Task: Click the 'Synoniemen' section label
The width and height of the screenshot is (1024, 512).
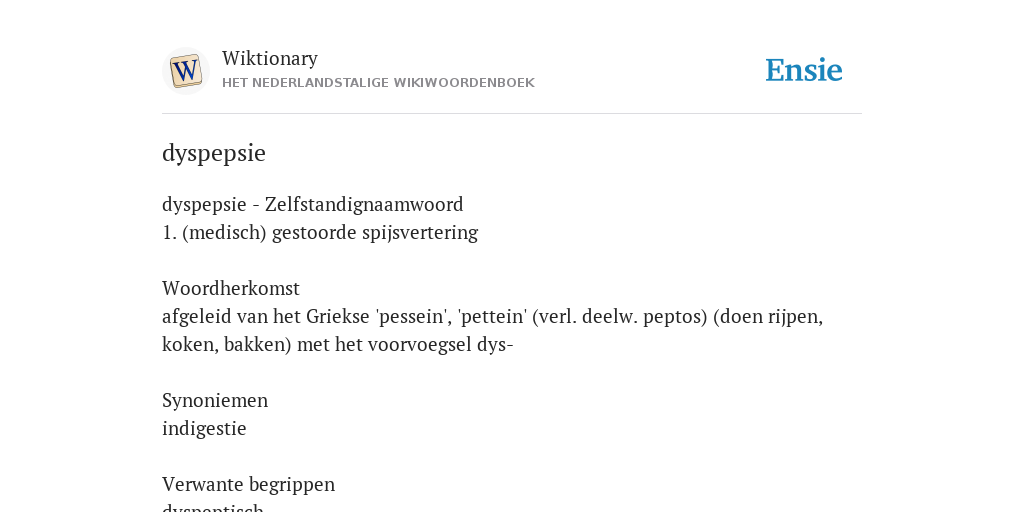Action: pos(215,400)
